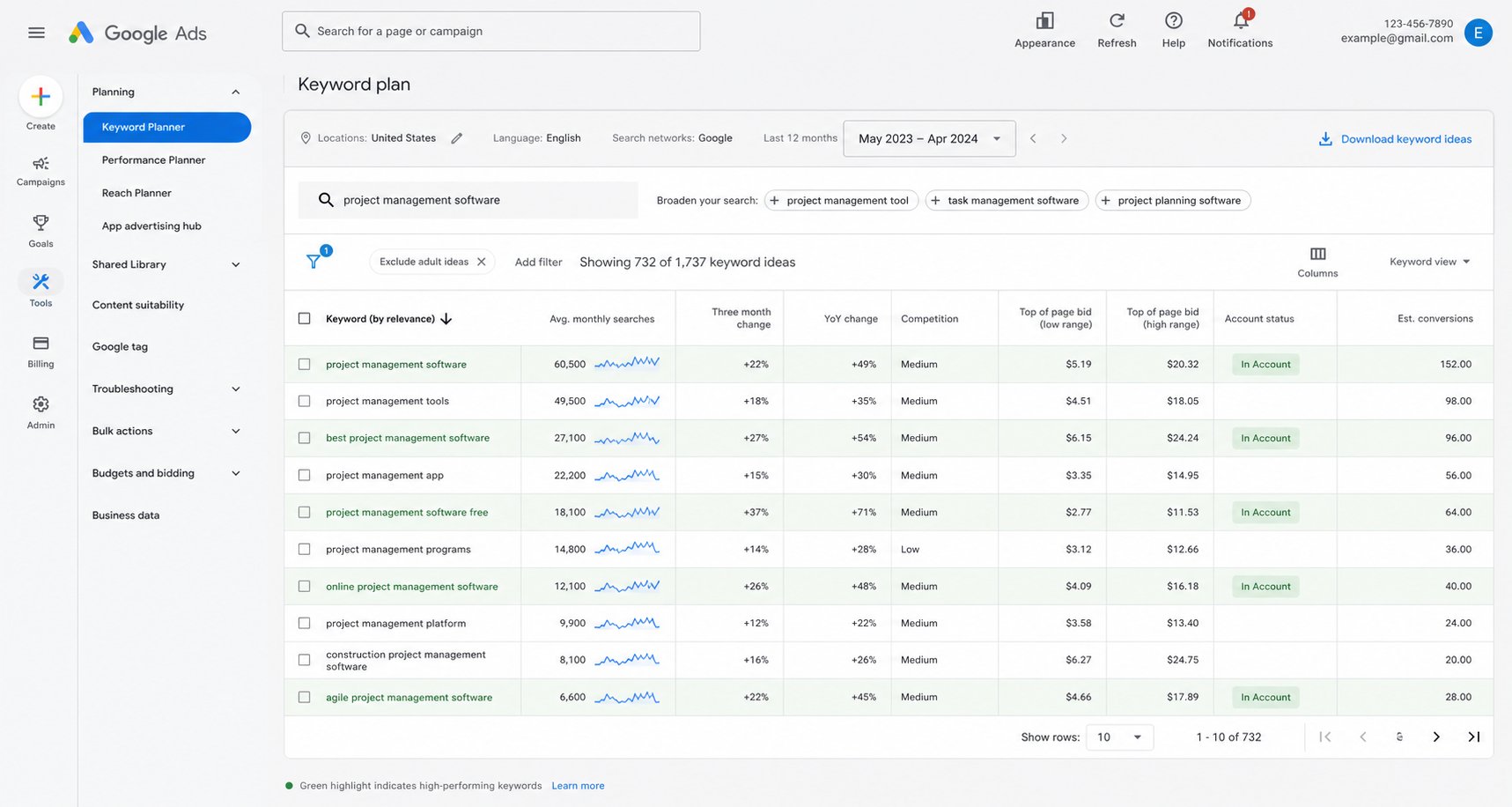The height and width of the screenshot is (807, 1512).
Task: Add project management tool suggestion
Action: pos(841,200)
